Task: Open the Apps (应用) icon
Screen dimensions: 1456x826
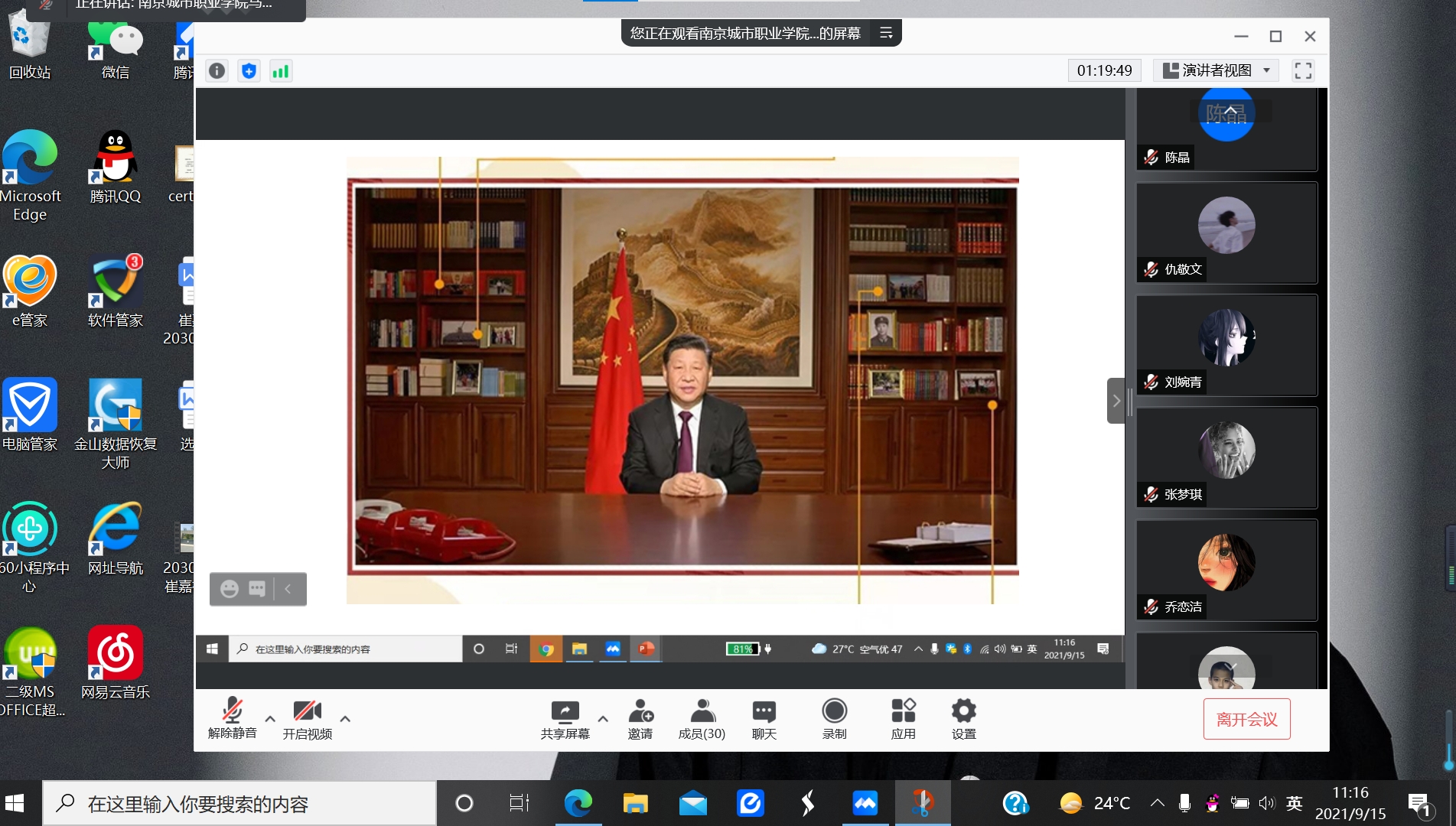Action: pyautogui.click(x=903, y=719)
